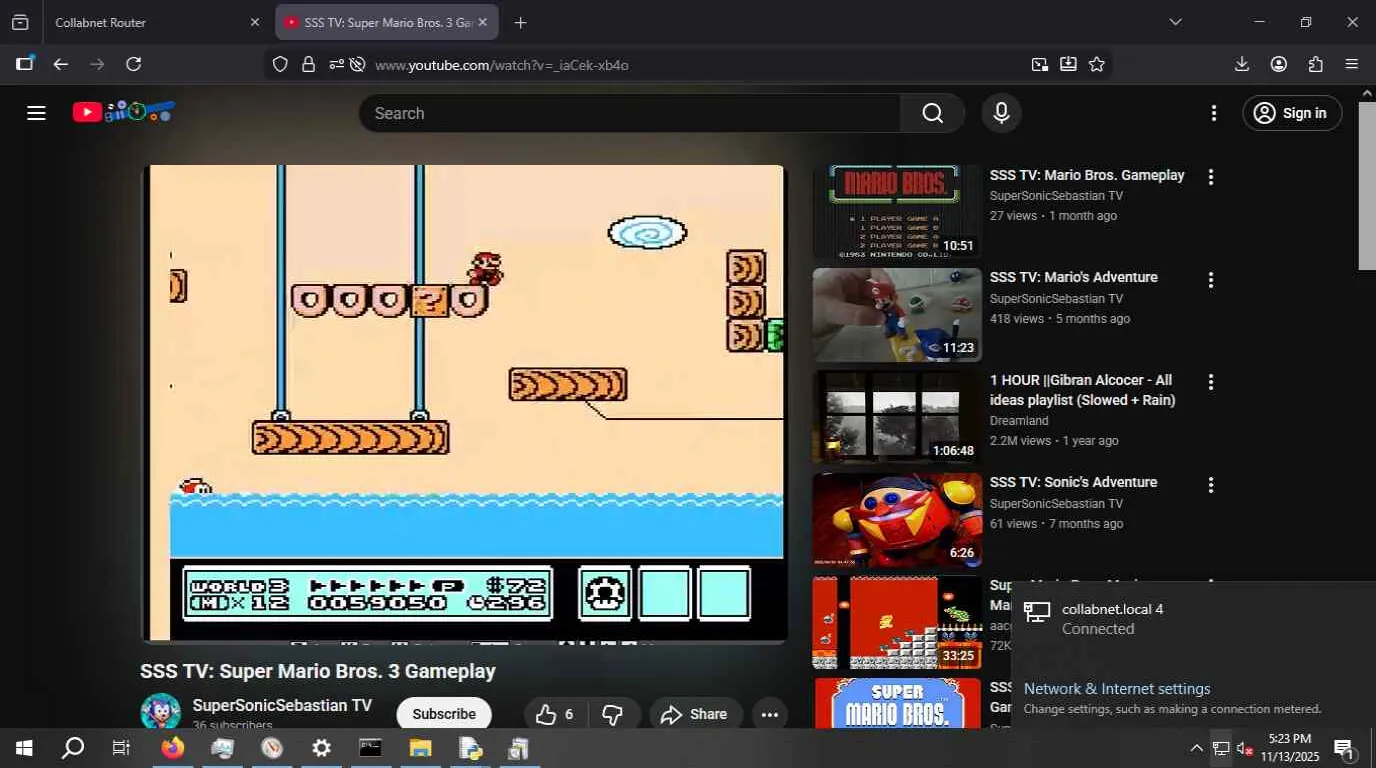This screenshot has height=768, width=1376.
Task: Expand the list all tabs chevron
Action: [1175, 22]
